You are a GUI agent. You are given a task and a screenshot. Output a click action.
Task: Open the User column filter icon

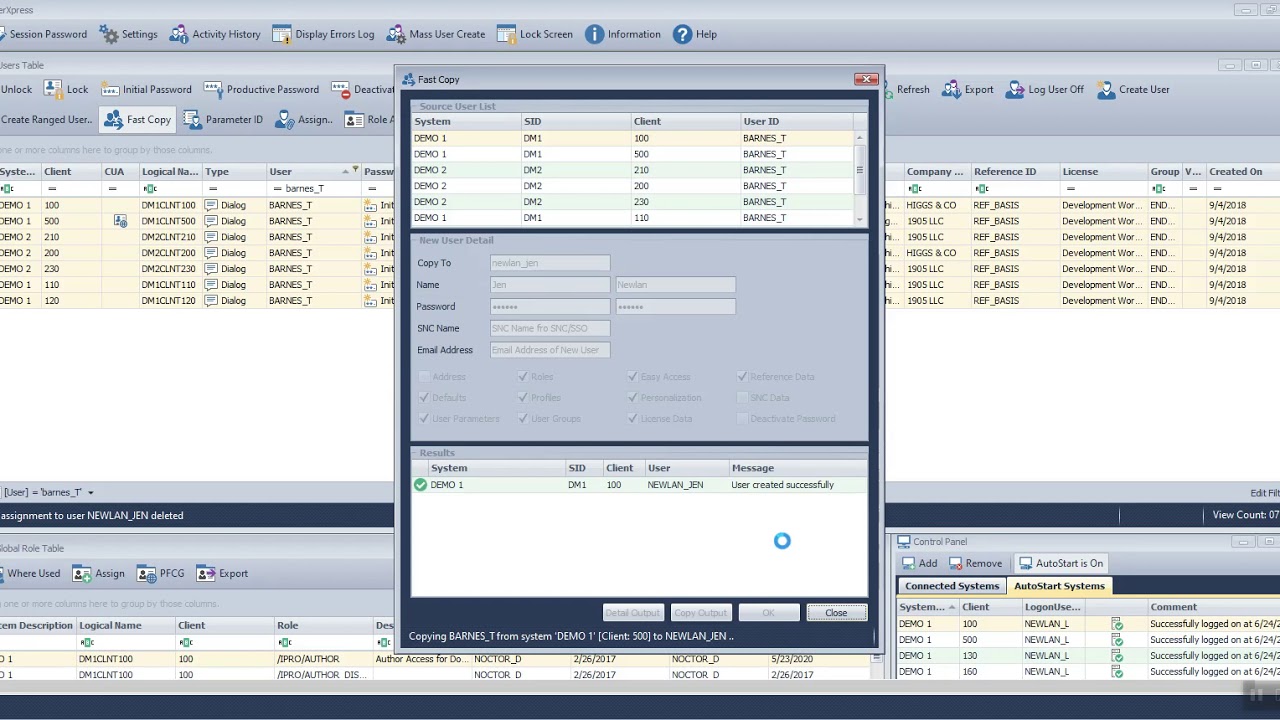pyautogui.click(x=355, y=170)
